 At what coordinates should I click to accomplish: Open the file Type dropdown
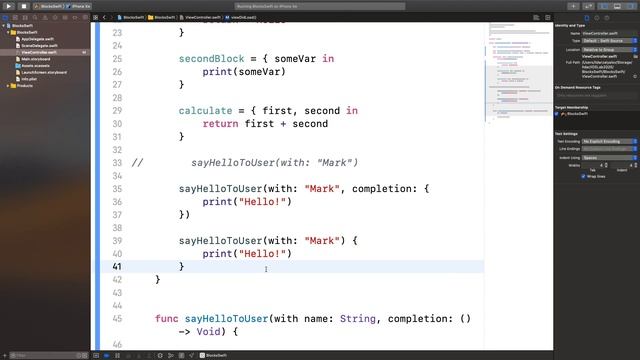(x=609, y=41)
